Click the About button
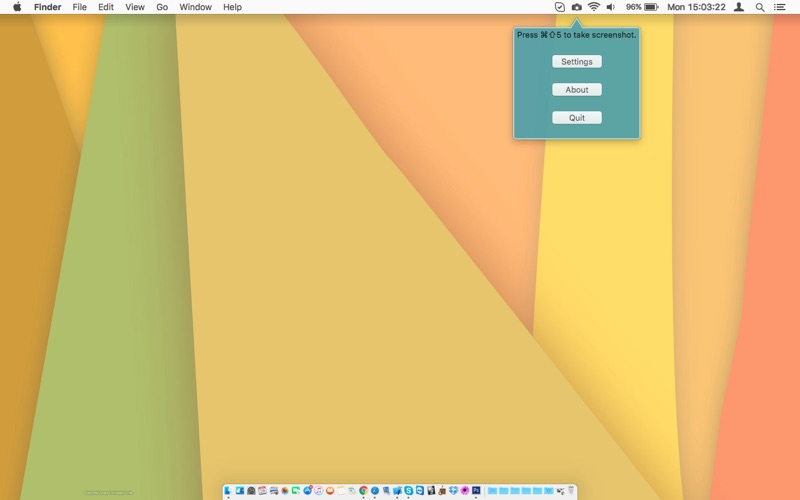 [x=577, y=90]
